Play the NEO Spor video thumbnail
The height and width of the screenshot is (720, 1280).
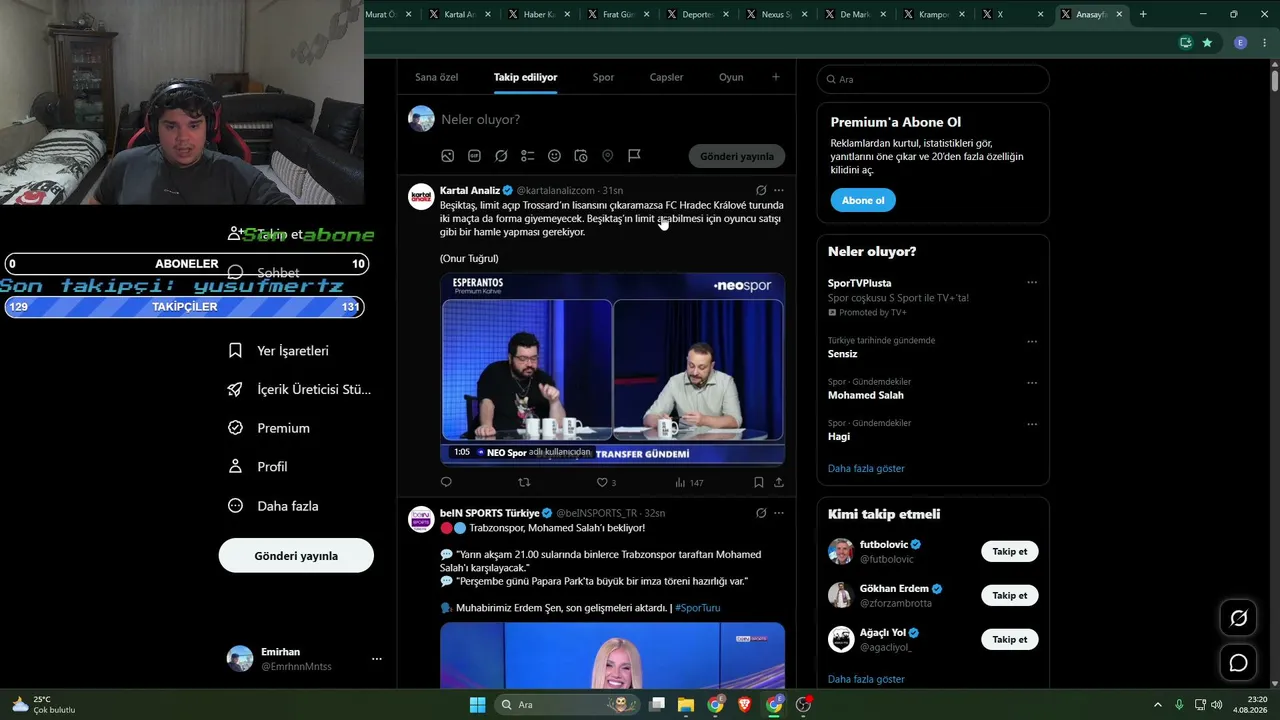pyautogui.click(x=612, y=370)
